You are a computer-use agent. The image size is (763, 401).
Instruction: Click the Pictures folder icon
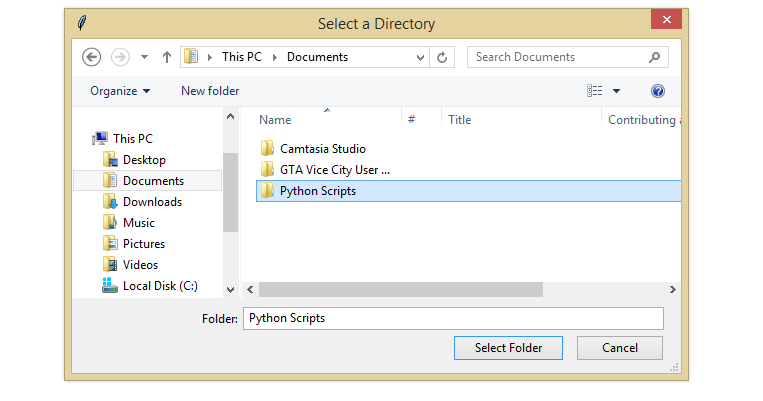click(x=110, y=243)
